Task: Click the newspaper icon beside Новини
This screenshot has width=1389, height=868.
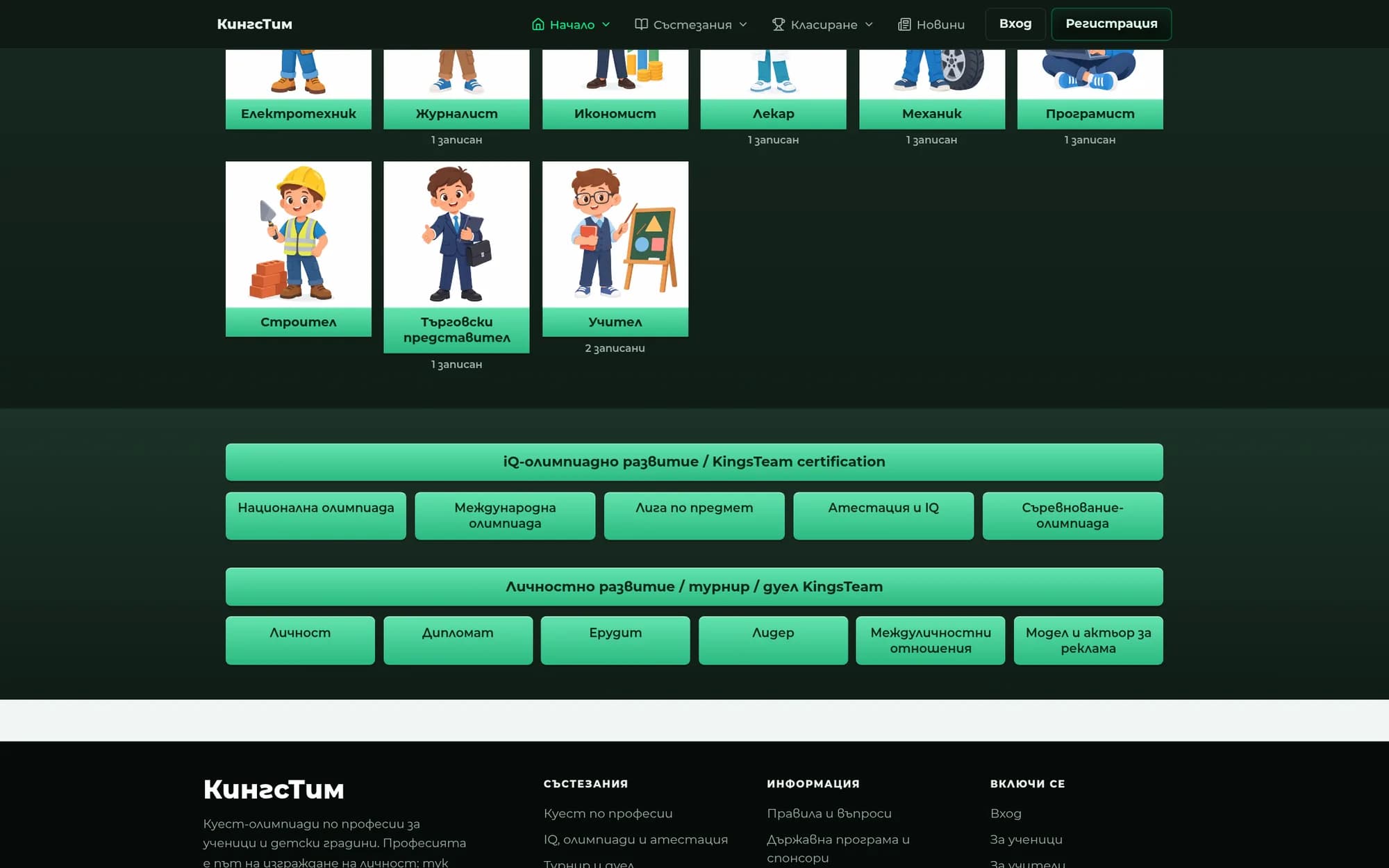Action: [x=904, y=24]
